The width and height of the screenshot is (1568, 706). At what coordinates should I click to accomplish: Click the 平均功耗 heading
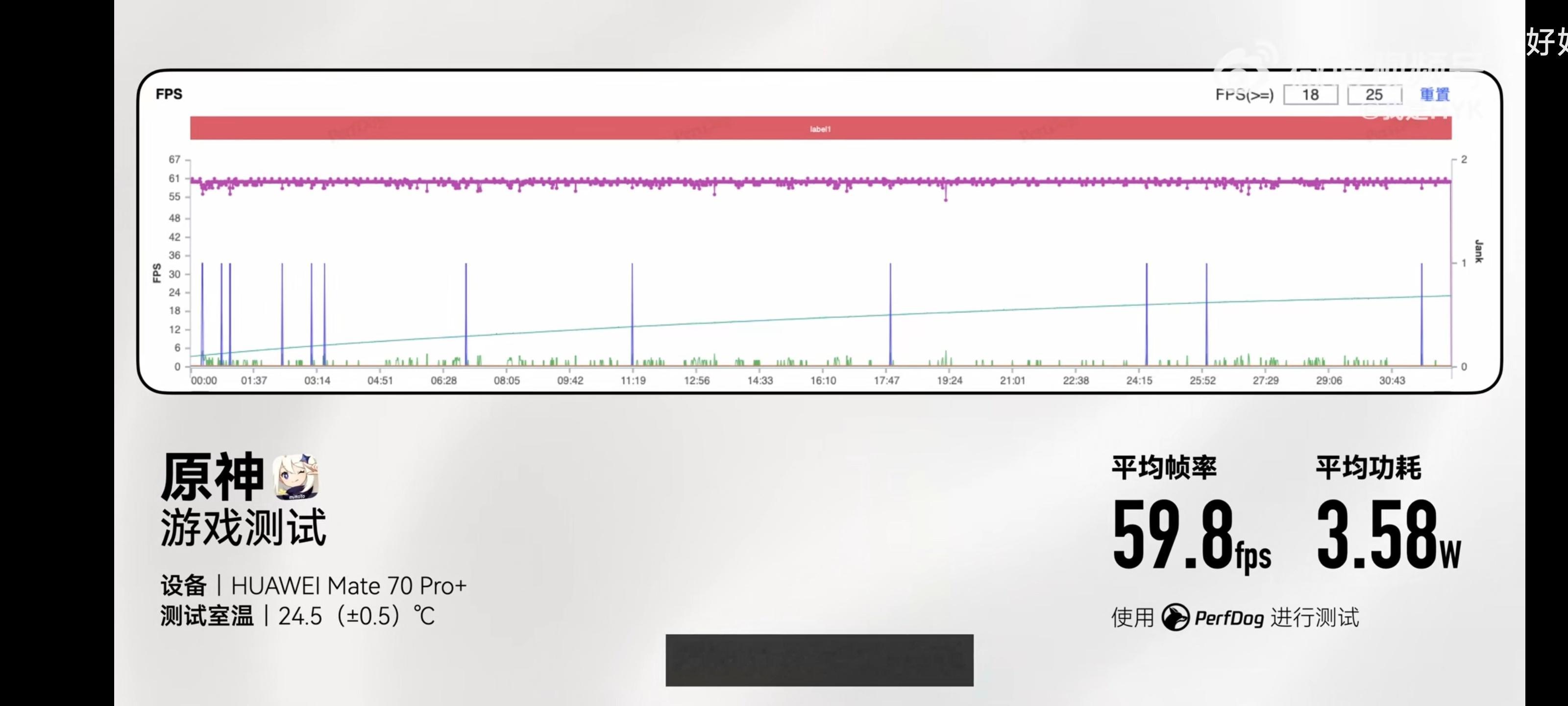click(x=1369, y=468)
